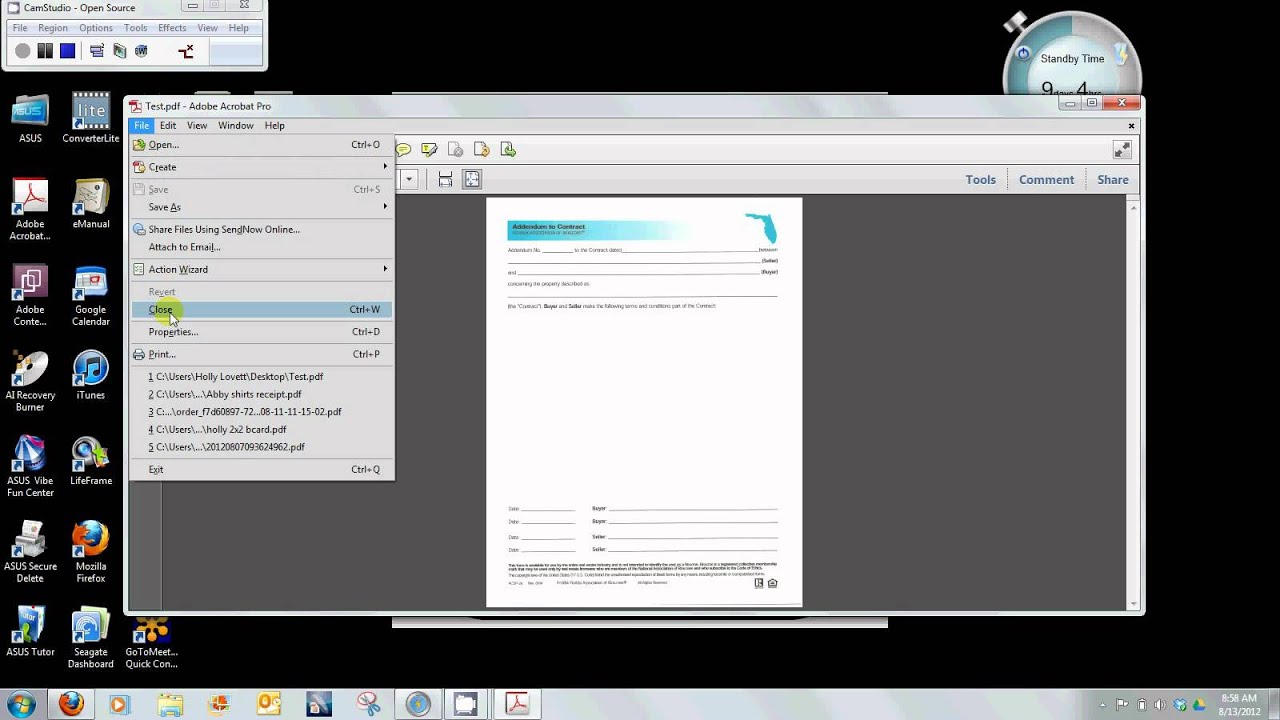The image size is (1280, 720).
Task: Choose Print... from the File menu
Action: pyautogui.click(x=262, y=354)
